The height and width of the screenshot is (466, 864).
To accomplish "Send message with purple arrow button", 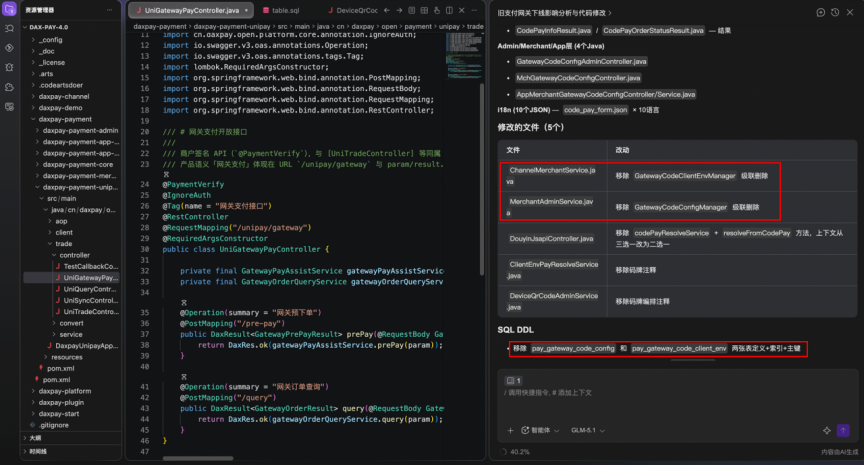I will [843, 430].
